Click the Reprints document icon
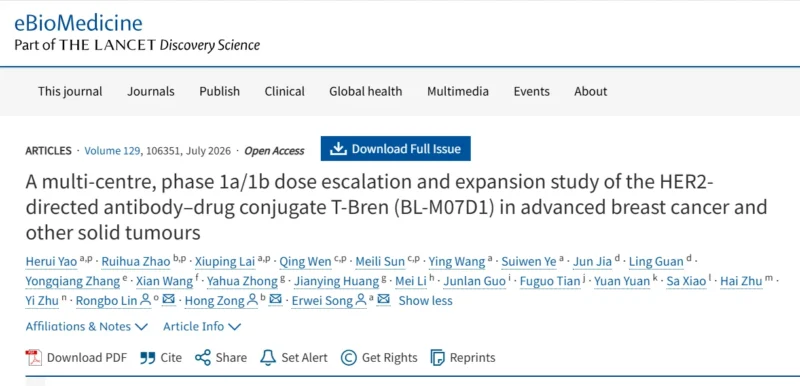This screenshot has width=800, height=386. pyautogui.click(x=437, y=357)
